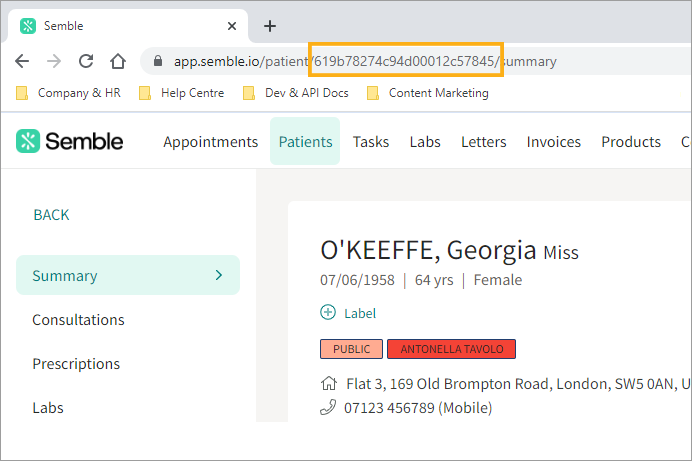Image resolution: width=692 pixels, height=461 pixels.
Task: Reload the page with refresh icon
Action: [86, 61]
